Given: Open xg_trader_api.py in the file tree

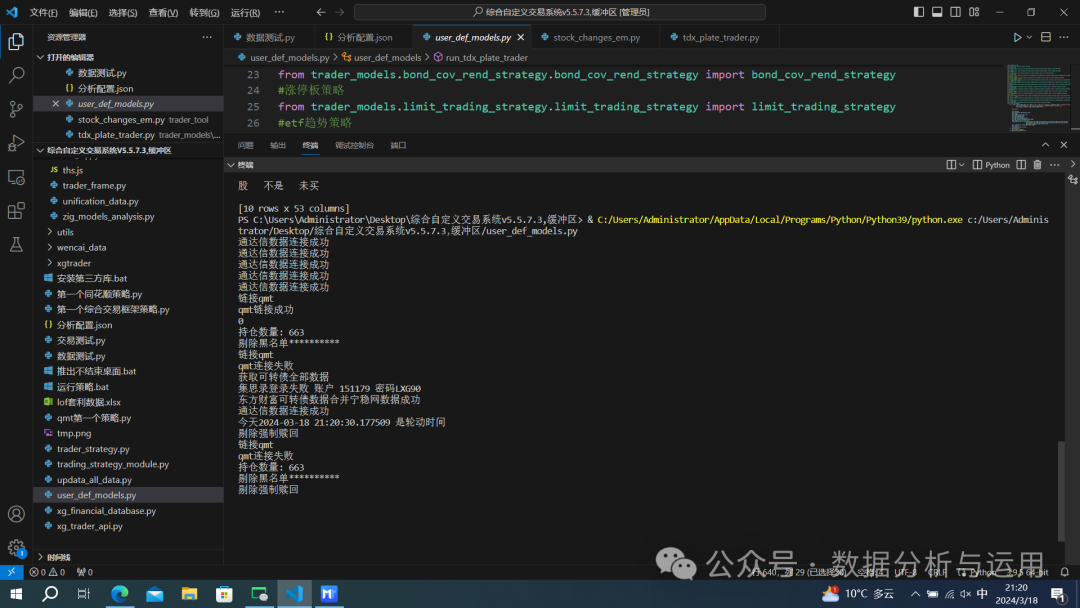Looking at the screenshot, I should tap(128, 526).
